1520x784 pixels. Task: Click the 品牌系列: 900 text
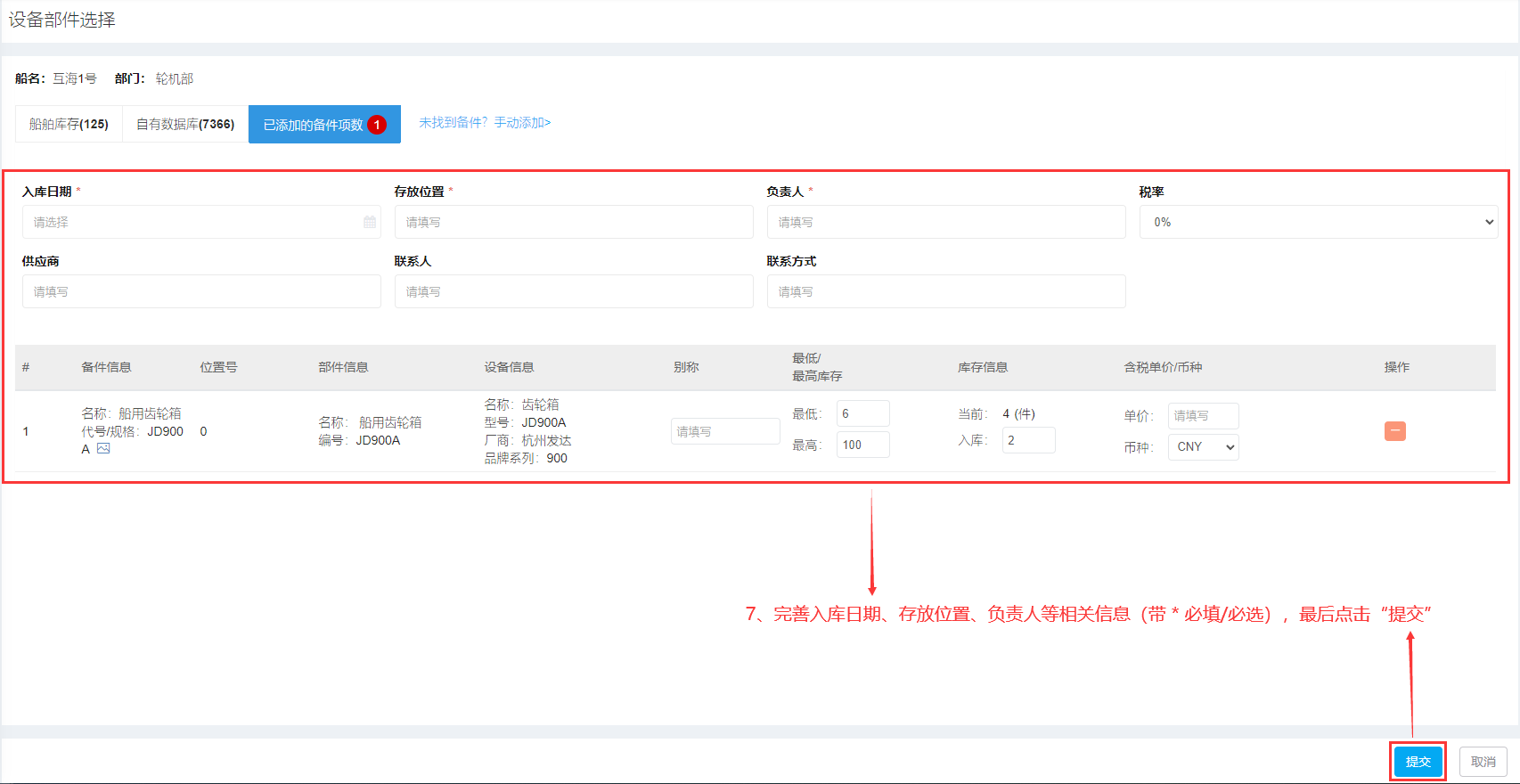coord(526,458)
